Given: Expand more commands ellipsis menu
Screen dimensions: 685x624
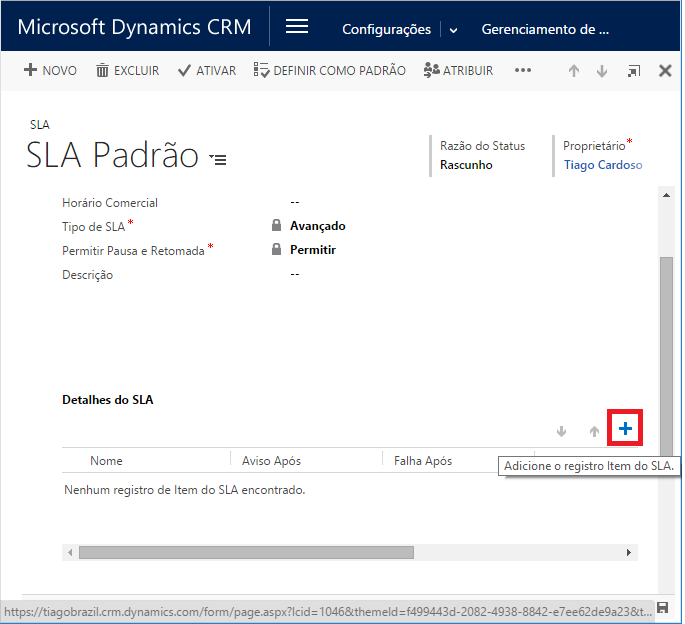Looking at the screenshot, I should pyautogui.click(x=523, y=71).
